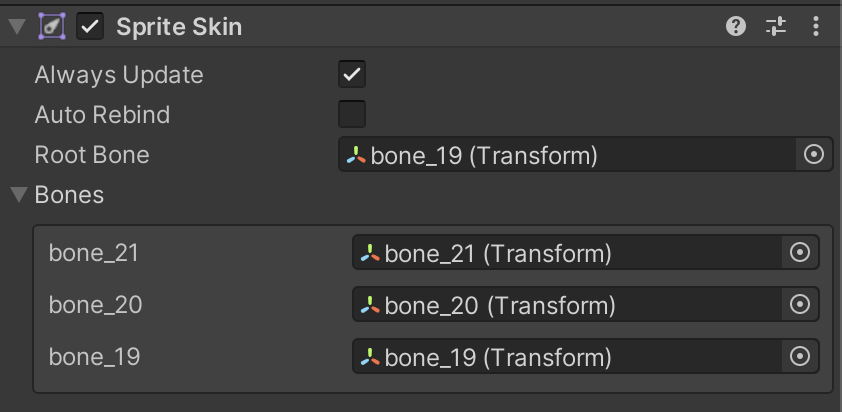
Task: Open Sprite Skin three-dot options menu
Action: pyautogui.click(x=816, y=27)
